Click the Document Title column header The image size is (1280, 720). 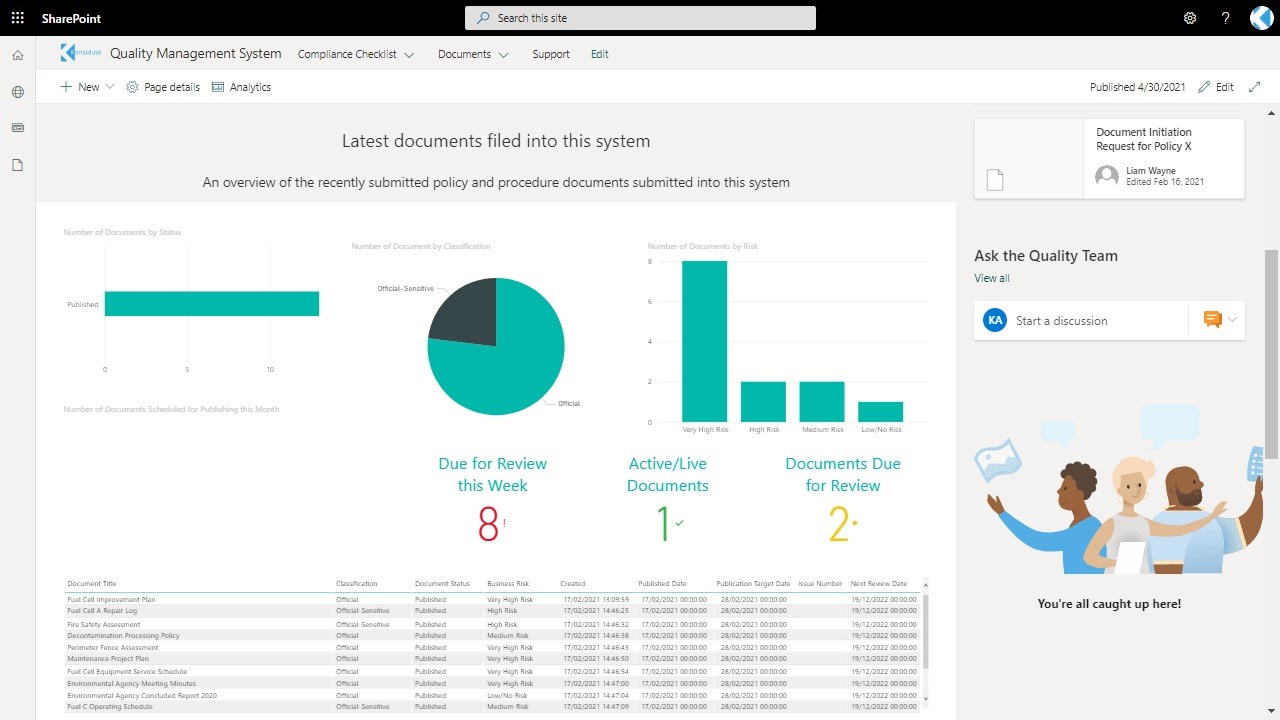coord(92,584)
